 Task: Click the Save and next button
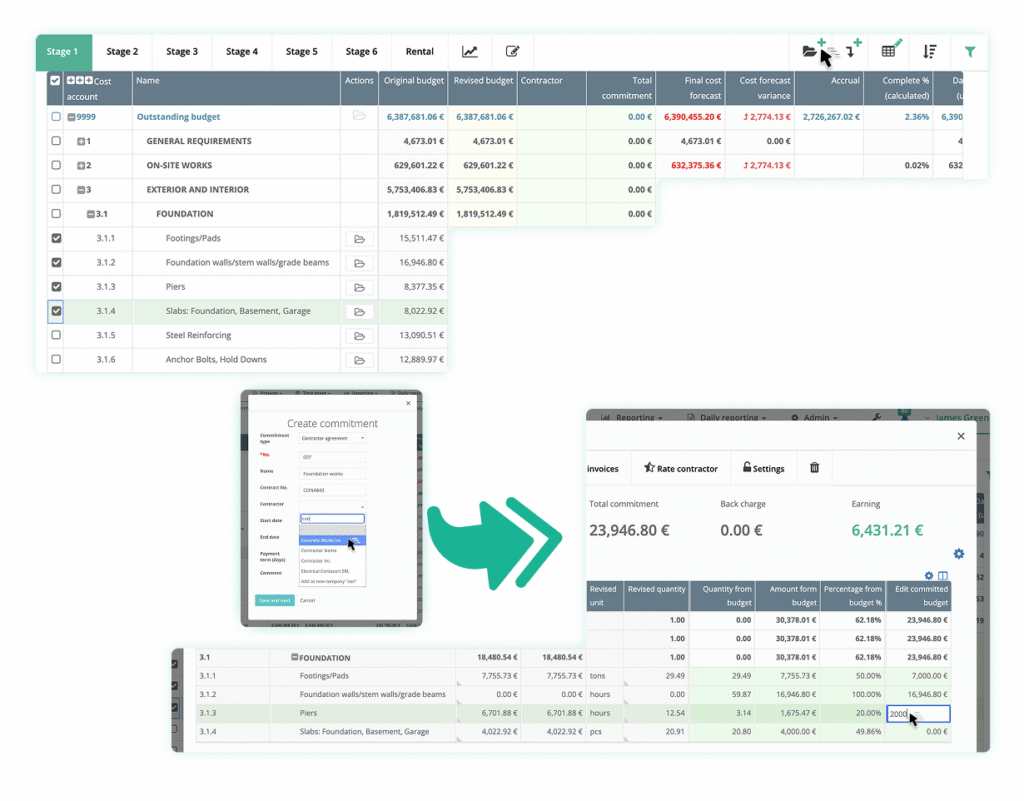275,600
